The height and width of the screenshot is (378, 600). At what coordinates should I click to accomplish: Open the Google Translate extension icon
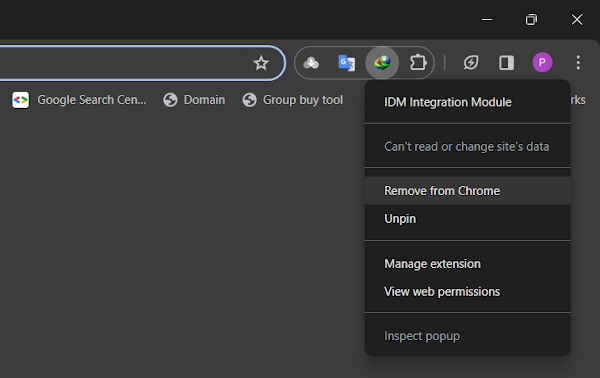(347, 63)
